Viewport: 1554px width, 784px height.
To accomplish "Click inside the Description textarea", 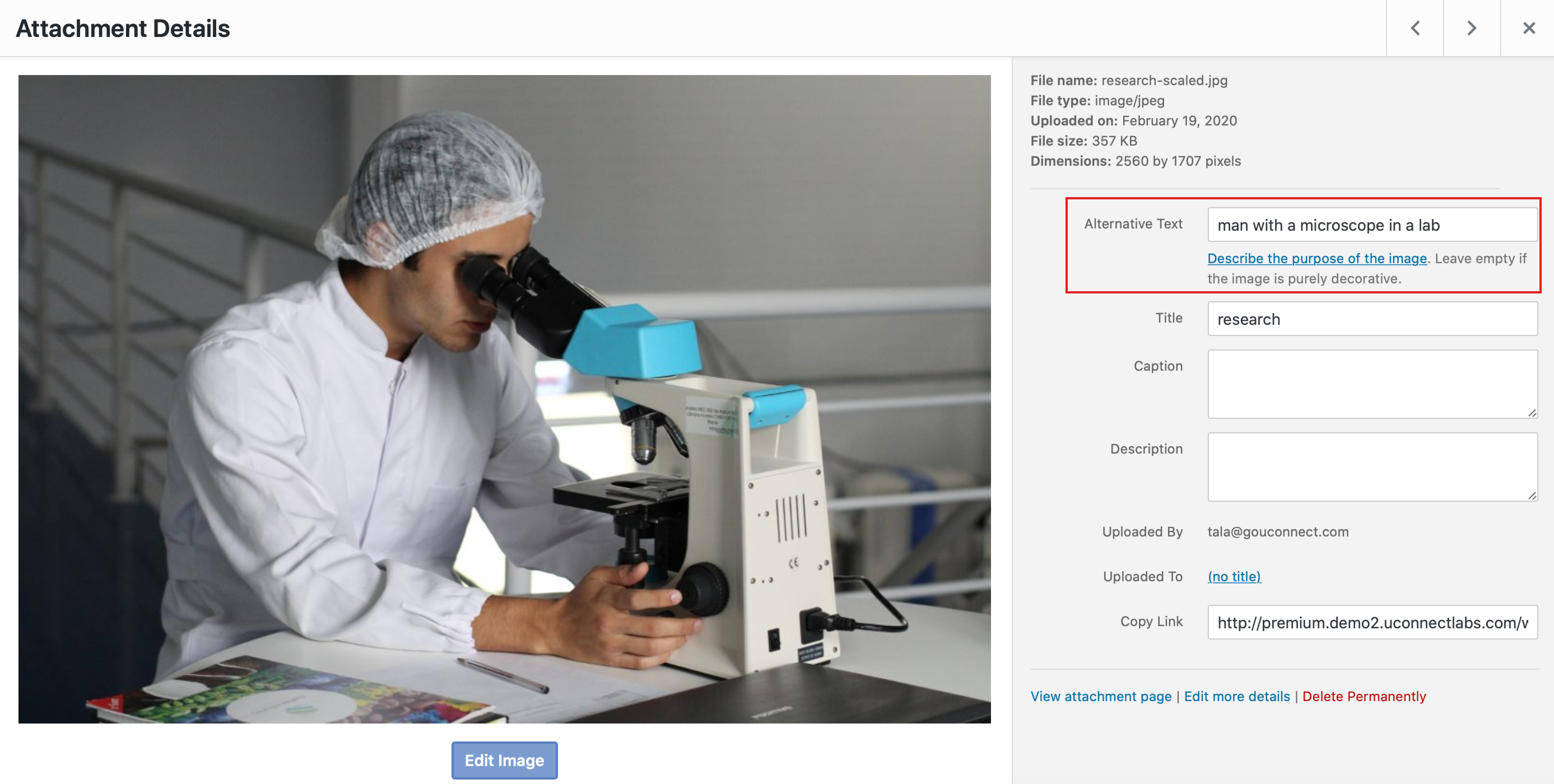I will coord(1372,467).
